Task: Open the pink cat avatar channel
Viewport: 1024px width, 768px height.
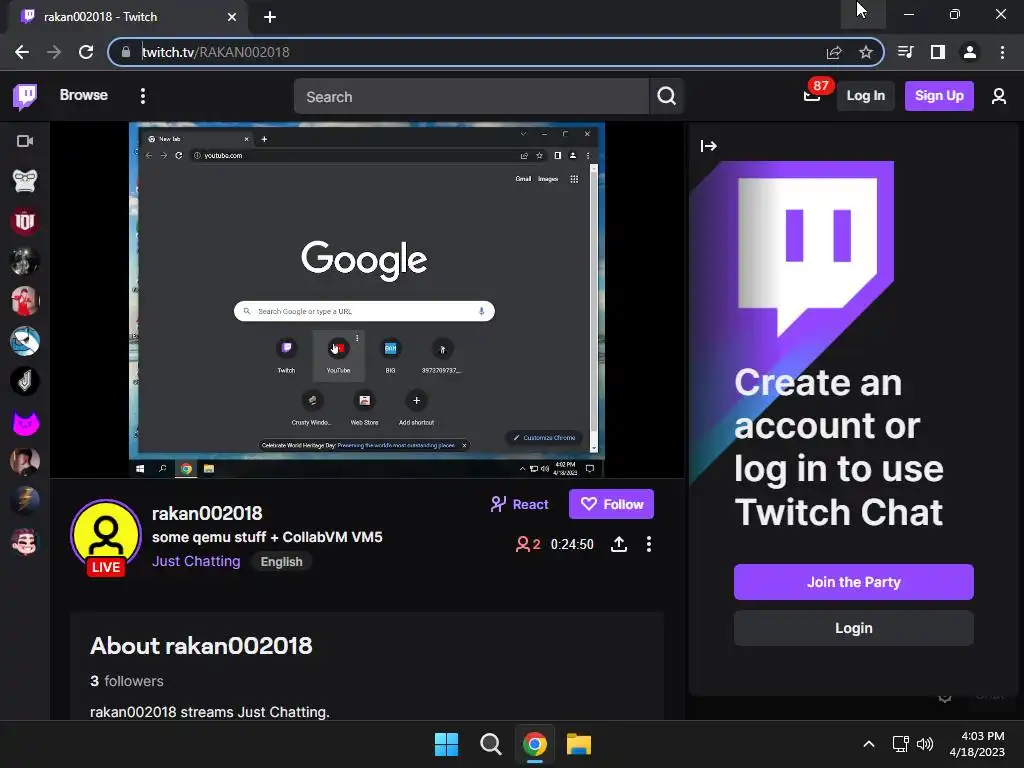Action: pyautogui.click(x=25, y=422)
